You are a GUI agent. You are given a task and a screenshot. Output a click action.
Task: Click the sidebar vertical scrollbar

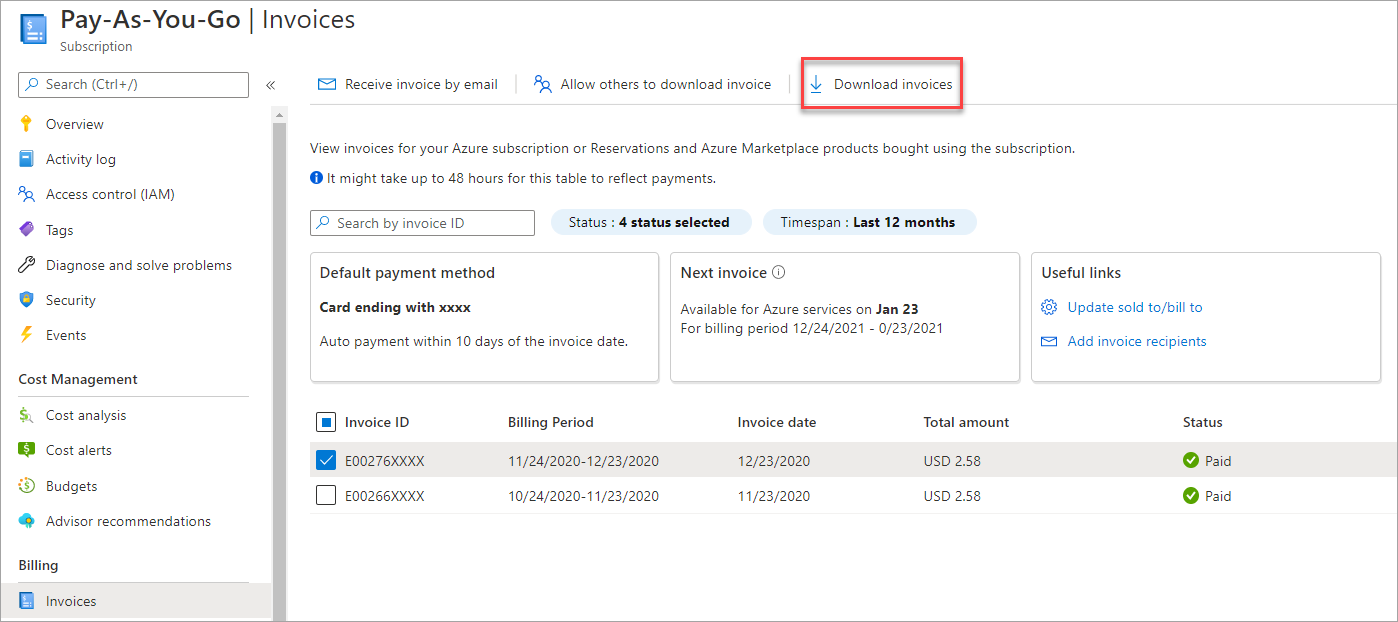pos(279,350)
